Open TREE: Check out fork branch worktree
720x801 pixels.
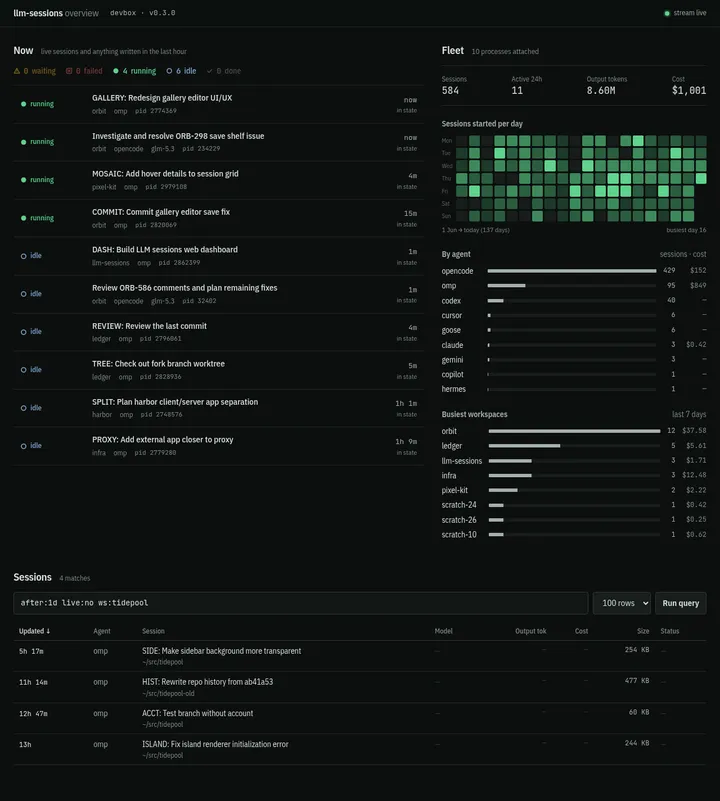point(218,370)
